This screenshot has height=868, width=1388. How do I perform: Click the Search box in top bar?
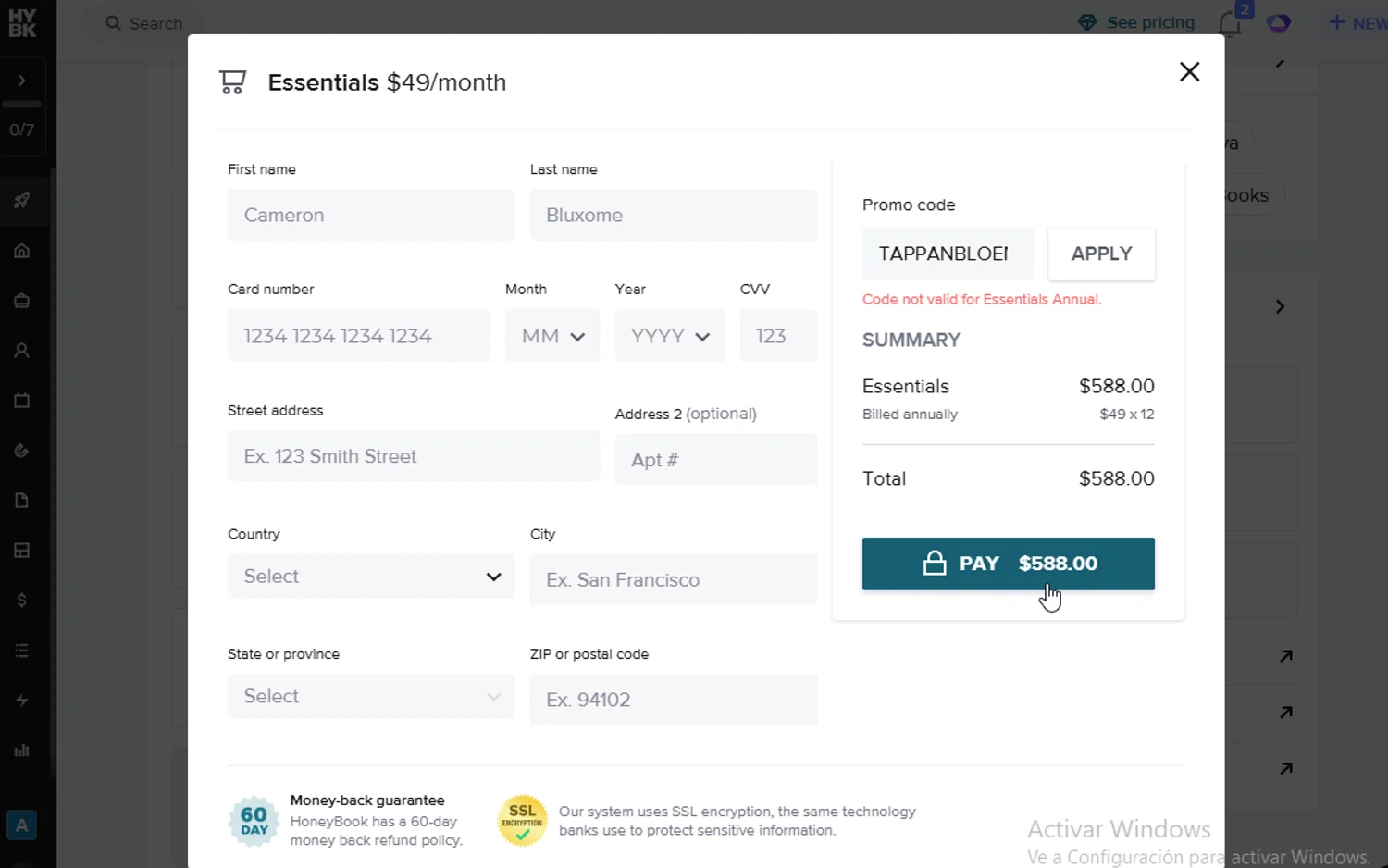(x=143, y=23)
